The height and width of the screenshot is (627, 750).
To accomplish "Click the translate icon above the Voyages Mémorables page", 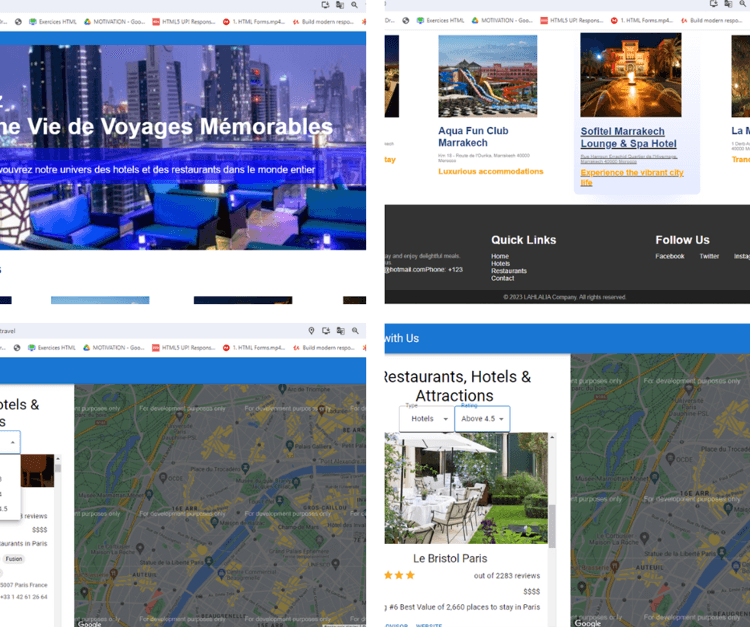I will pyautogui.click(x=340, y=5).
